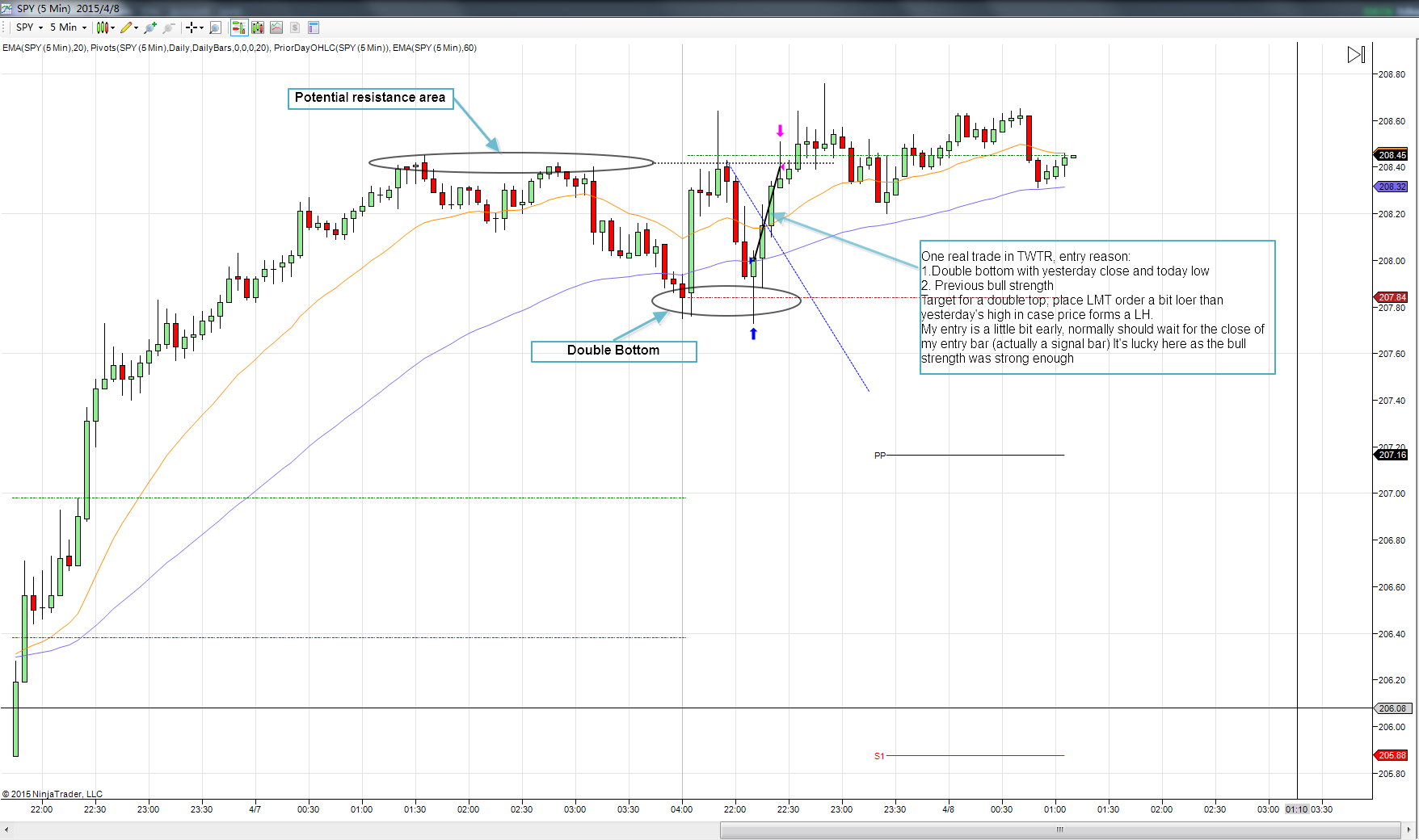Expand the cursor type dropdown arrow

(x=201, y=27)
